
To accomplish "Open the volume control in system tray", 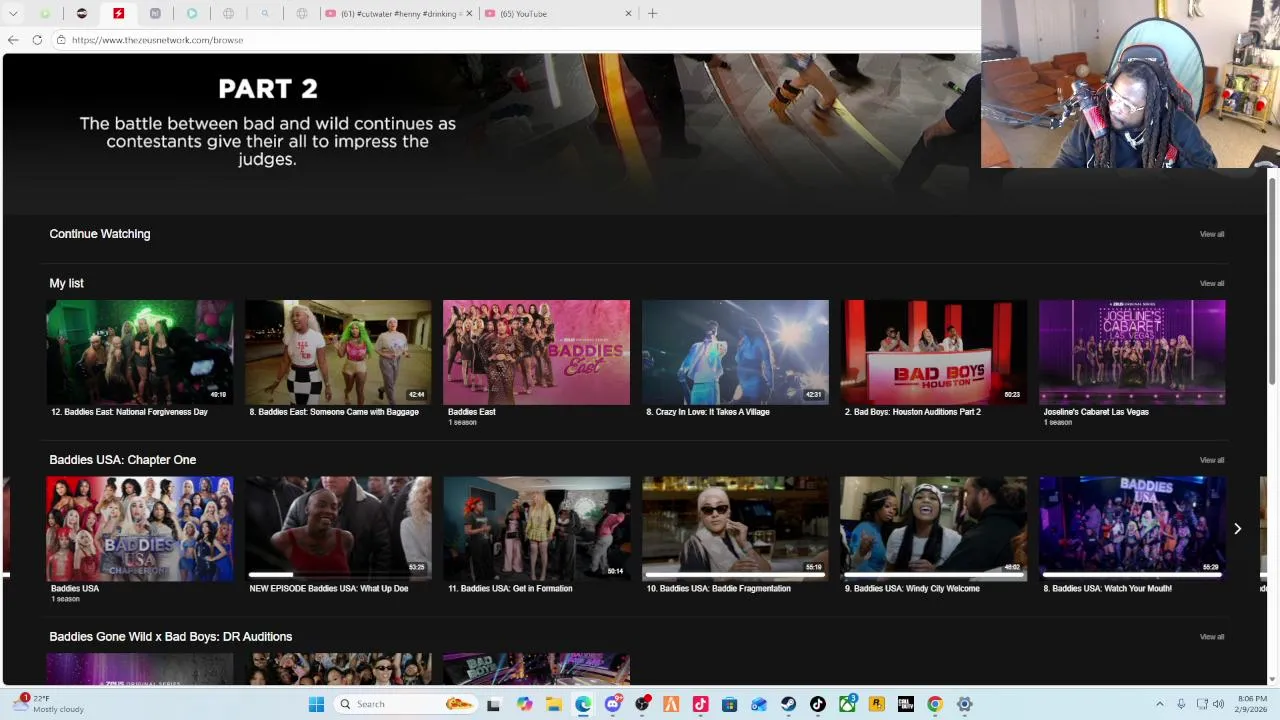I will (1218, 704).
